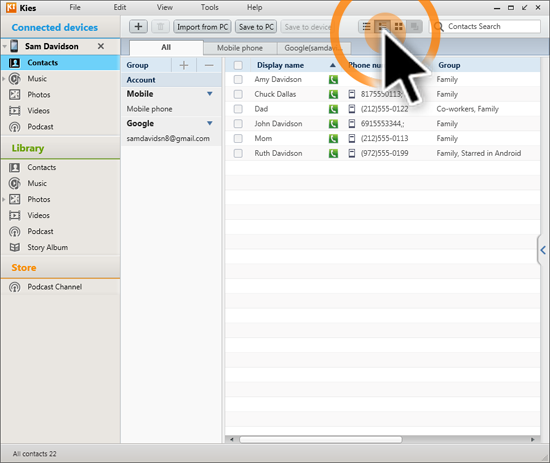Switch to the Mobile phone tab

(x=240, y=48)
